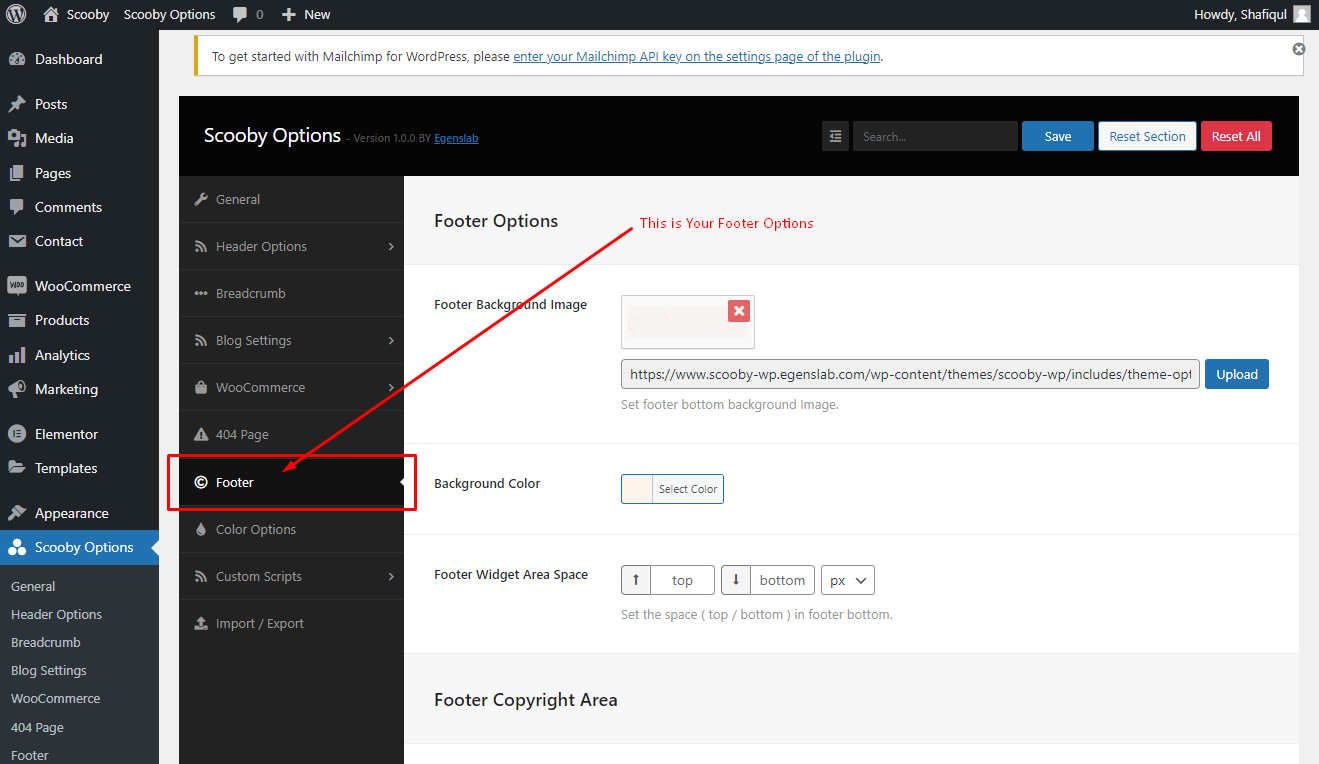Dismiss the Mailchimp notice with the X
1319x764 pixels.
[x=1298, y=49]
